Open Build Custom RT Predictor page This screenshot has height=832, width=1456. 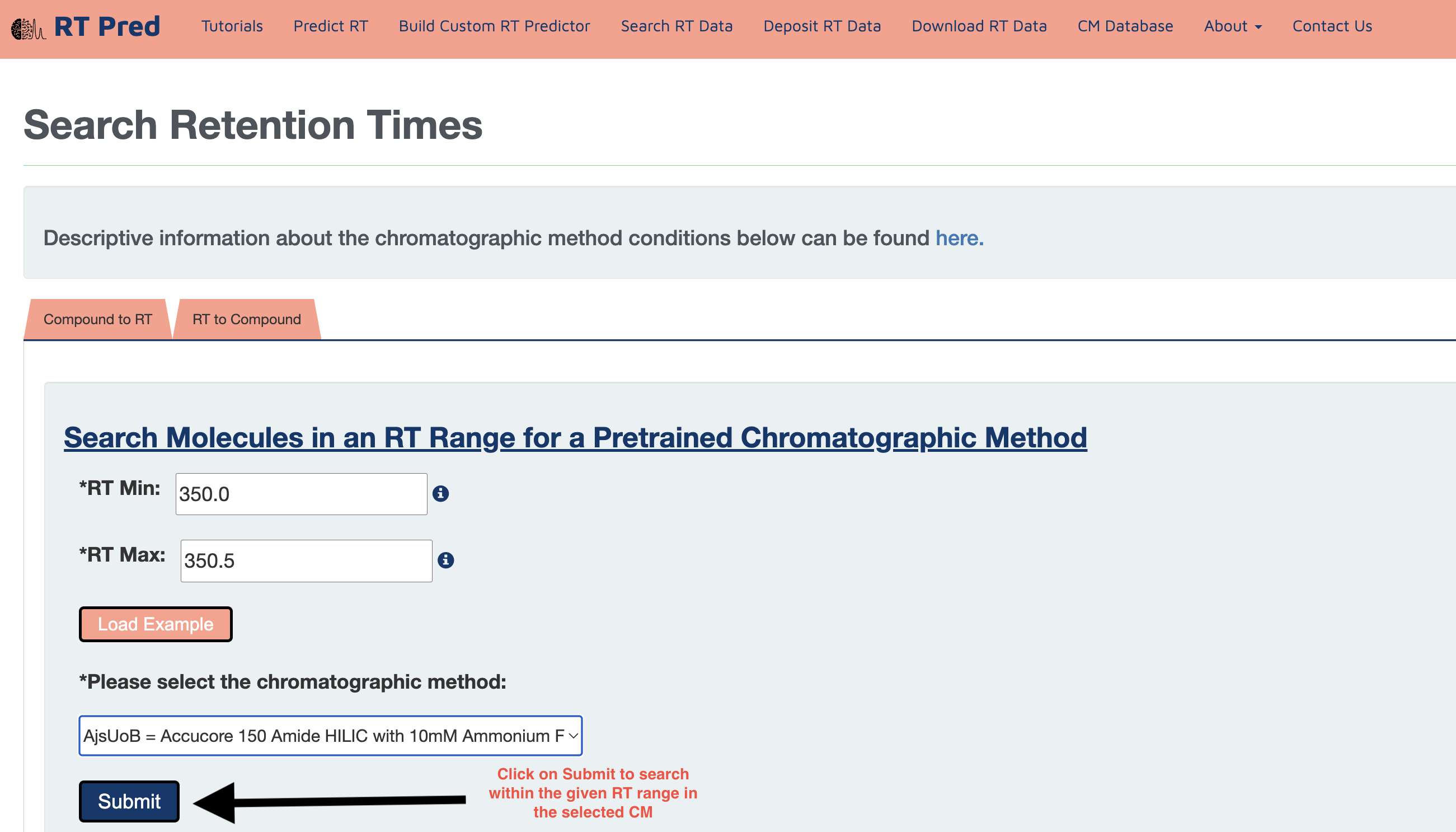pos(494,26)
